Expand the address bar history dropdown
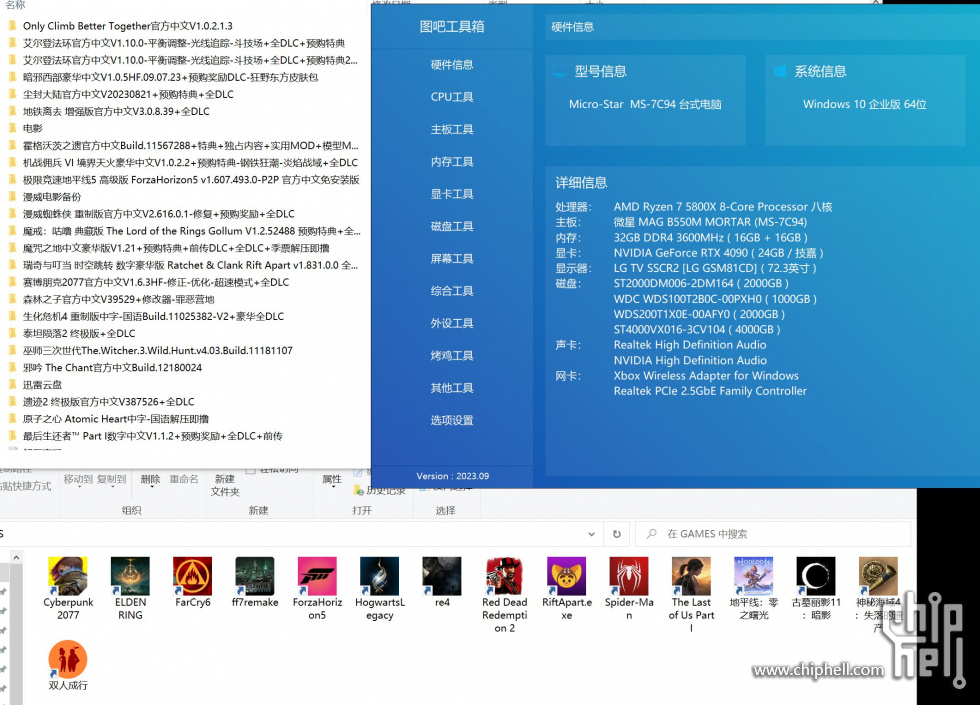 591,534
